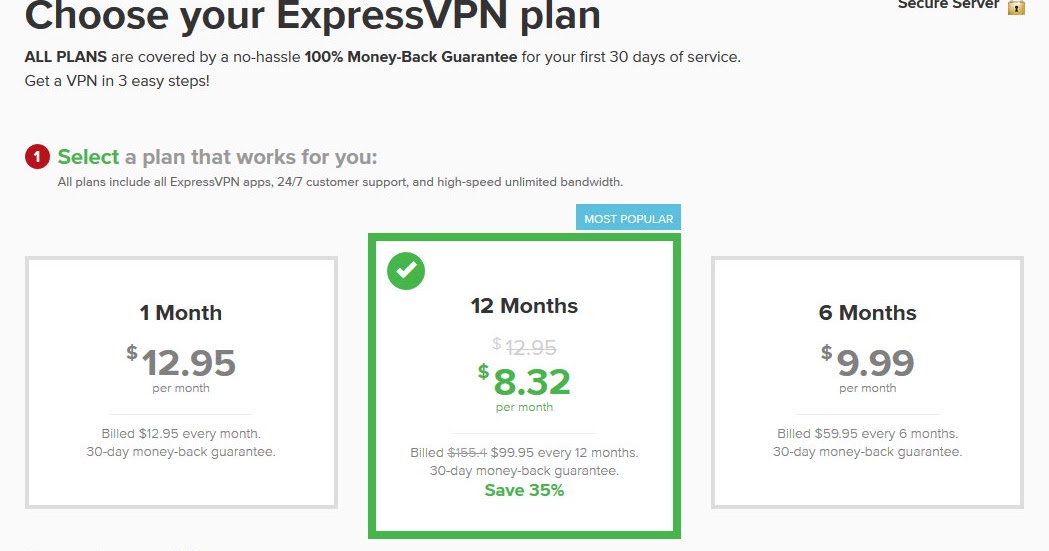Click the 'Choose your ExpressVPN plan' heading
Screen dimensions: 1049x551
point(312,15)
